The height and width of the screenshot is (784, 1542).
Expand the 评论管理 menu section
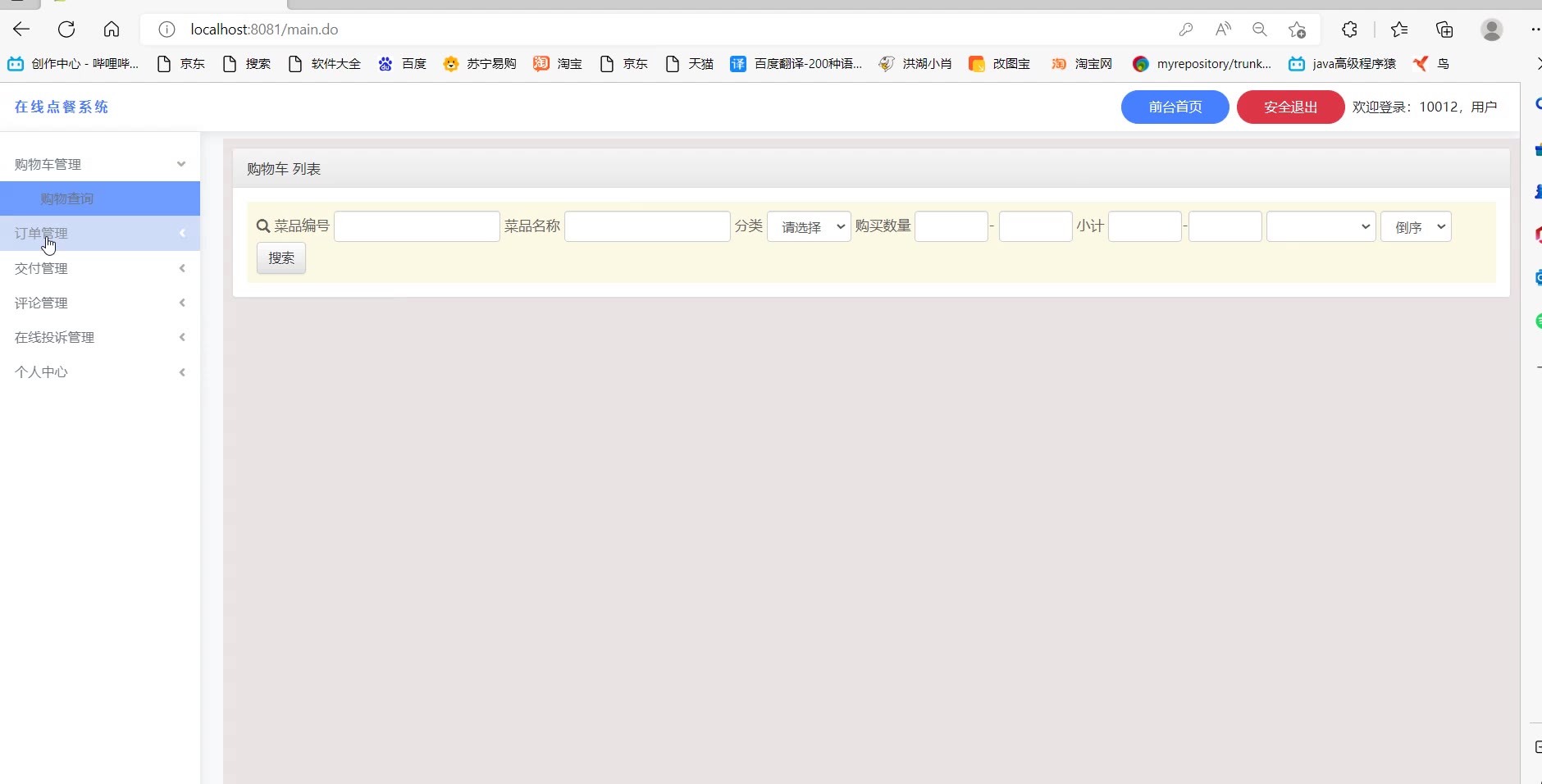(100, 303)
